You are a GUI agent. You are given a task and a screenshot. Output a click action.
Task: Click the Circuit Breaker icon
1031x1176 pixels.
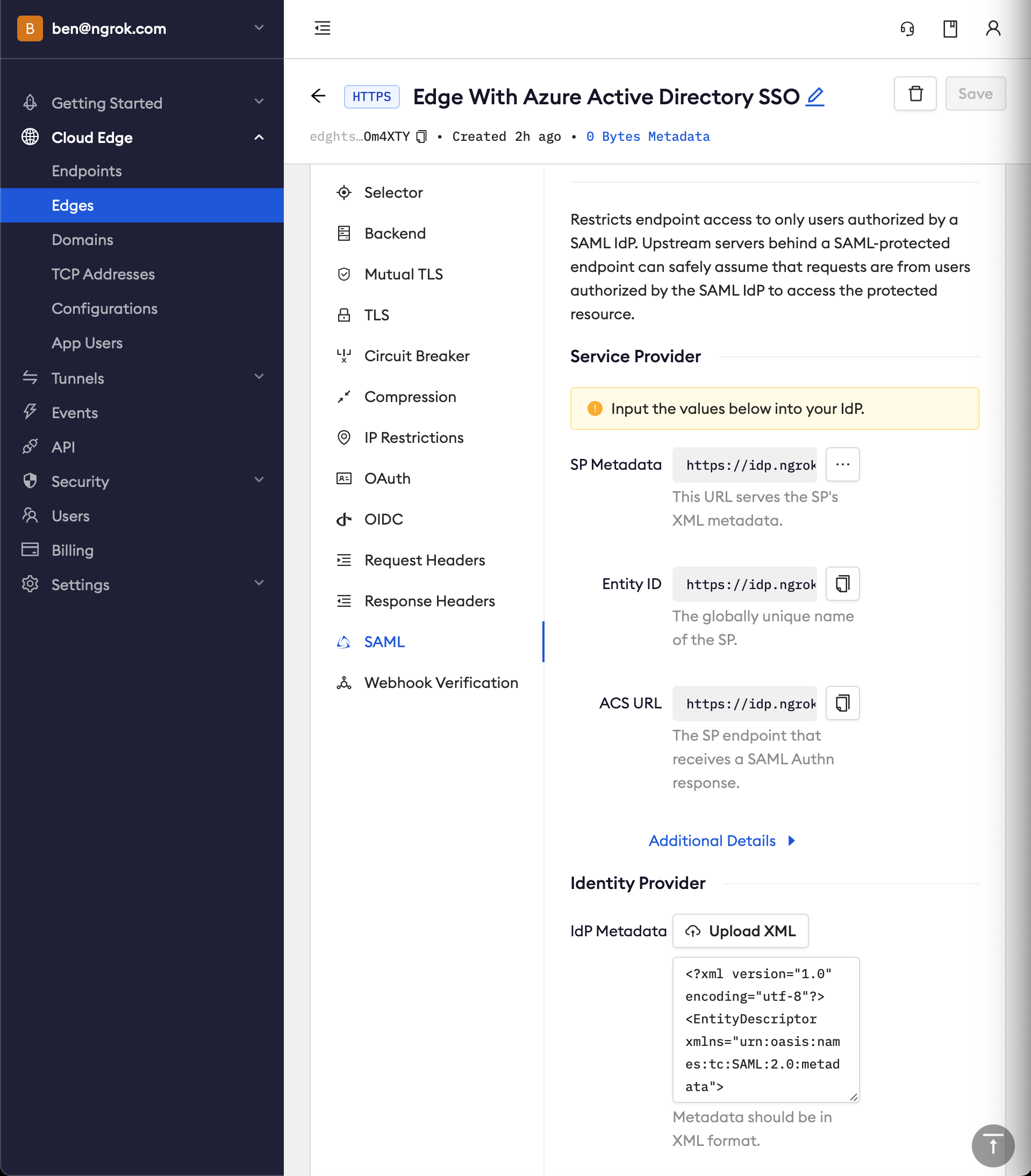point(343,356)
